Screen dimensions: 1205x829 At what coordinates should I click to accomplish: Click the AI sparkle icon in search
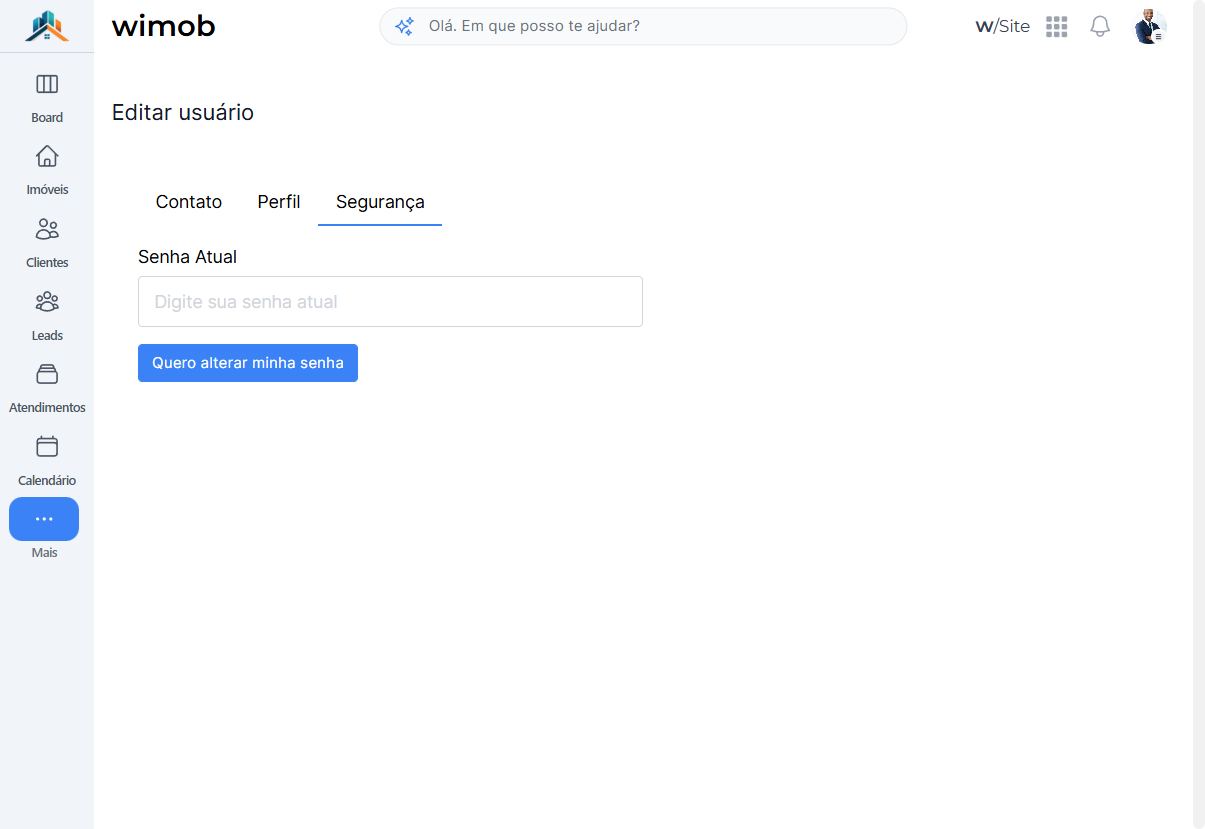[x=404, y=26]
